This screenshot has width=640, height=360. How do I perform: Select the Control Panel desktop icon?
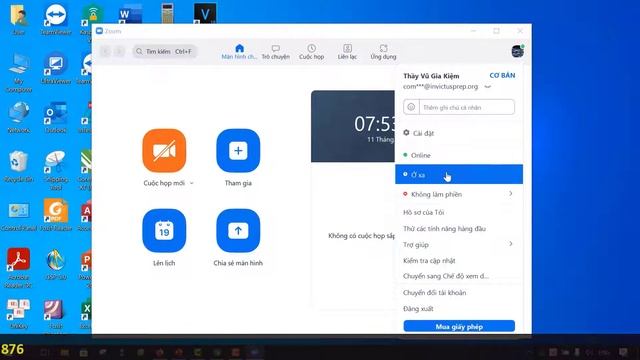pyautogui.click(x=18, y=215)
